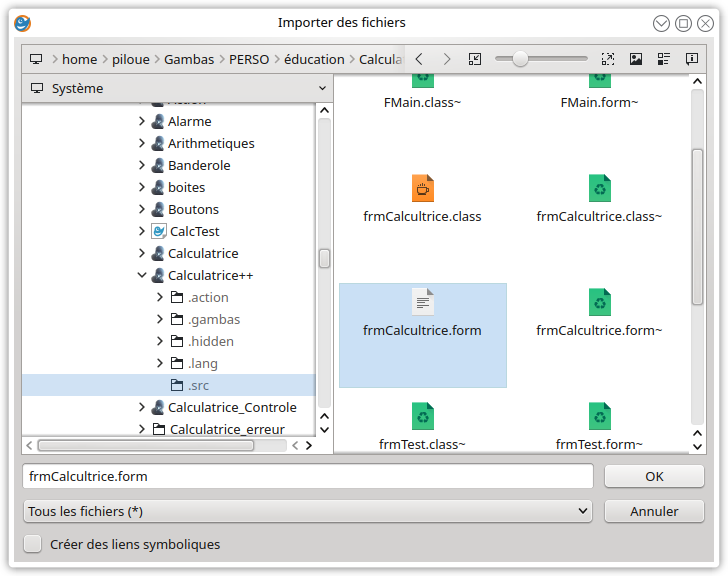Select Banderole in folder tree

[199, 165]
